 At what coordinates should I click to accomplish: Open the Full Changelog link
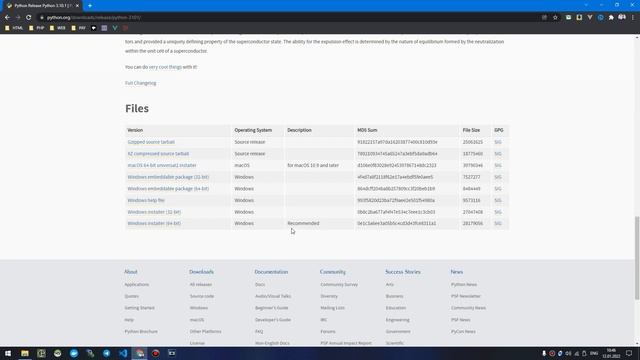point(140,83)
